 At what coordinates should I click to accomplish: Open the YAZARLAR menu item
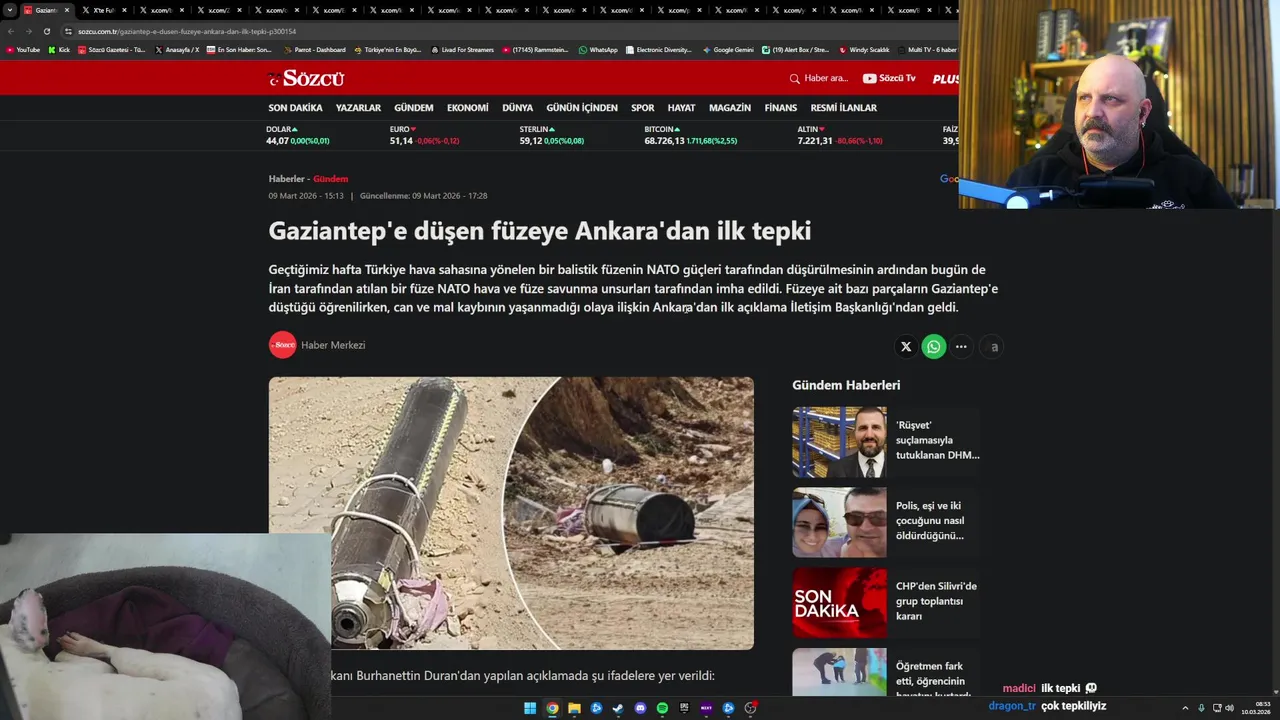(x=358, y=108)
